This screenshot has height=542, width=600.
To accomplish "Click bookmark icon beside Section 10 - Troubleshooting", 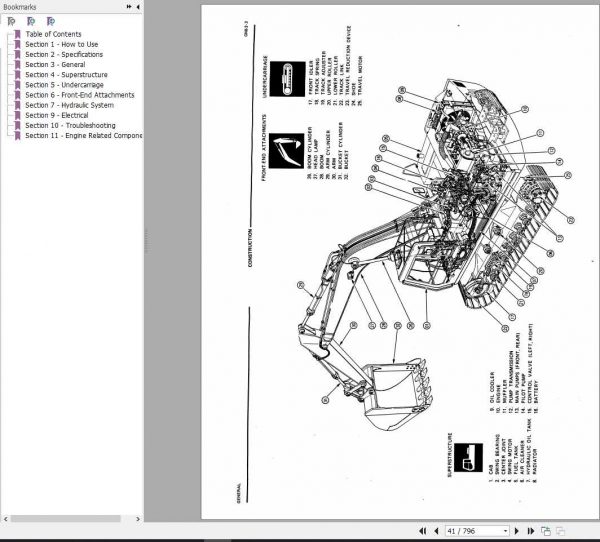I will [17, 126].
